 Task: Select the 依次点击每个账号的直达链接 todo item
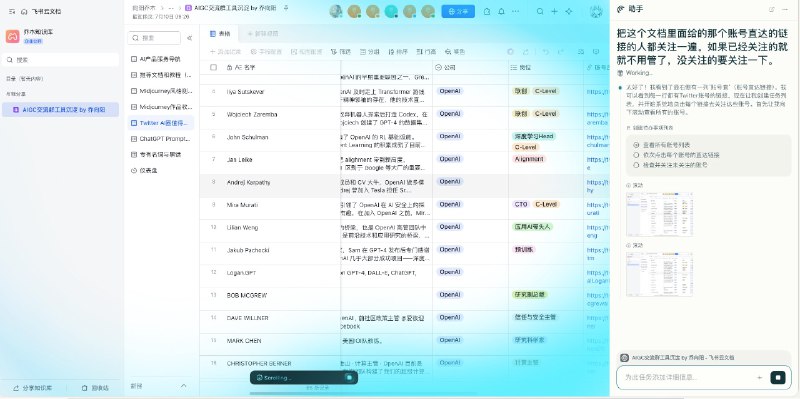click(676, 155)
